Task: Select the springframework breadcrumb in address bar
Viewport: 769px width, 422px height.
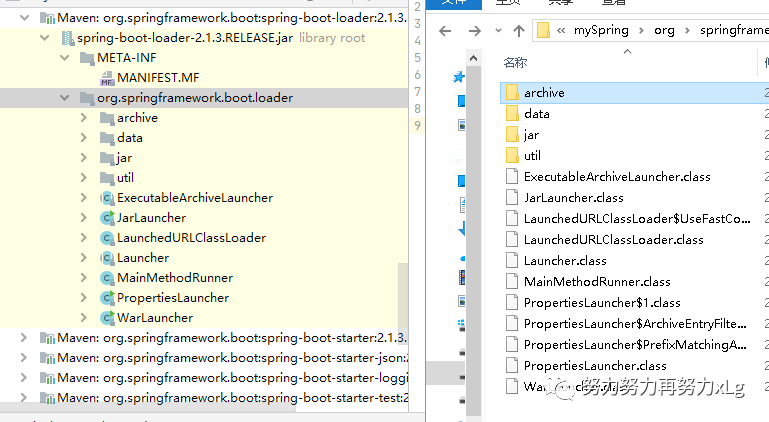Action: 734,30
